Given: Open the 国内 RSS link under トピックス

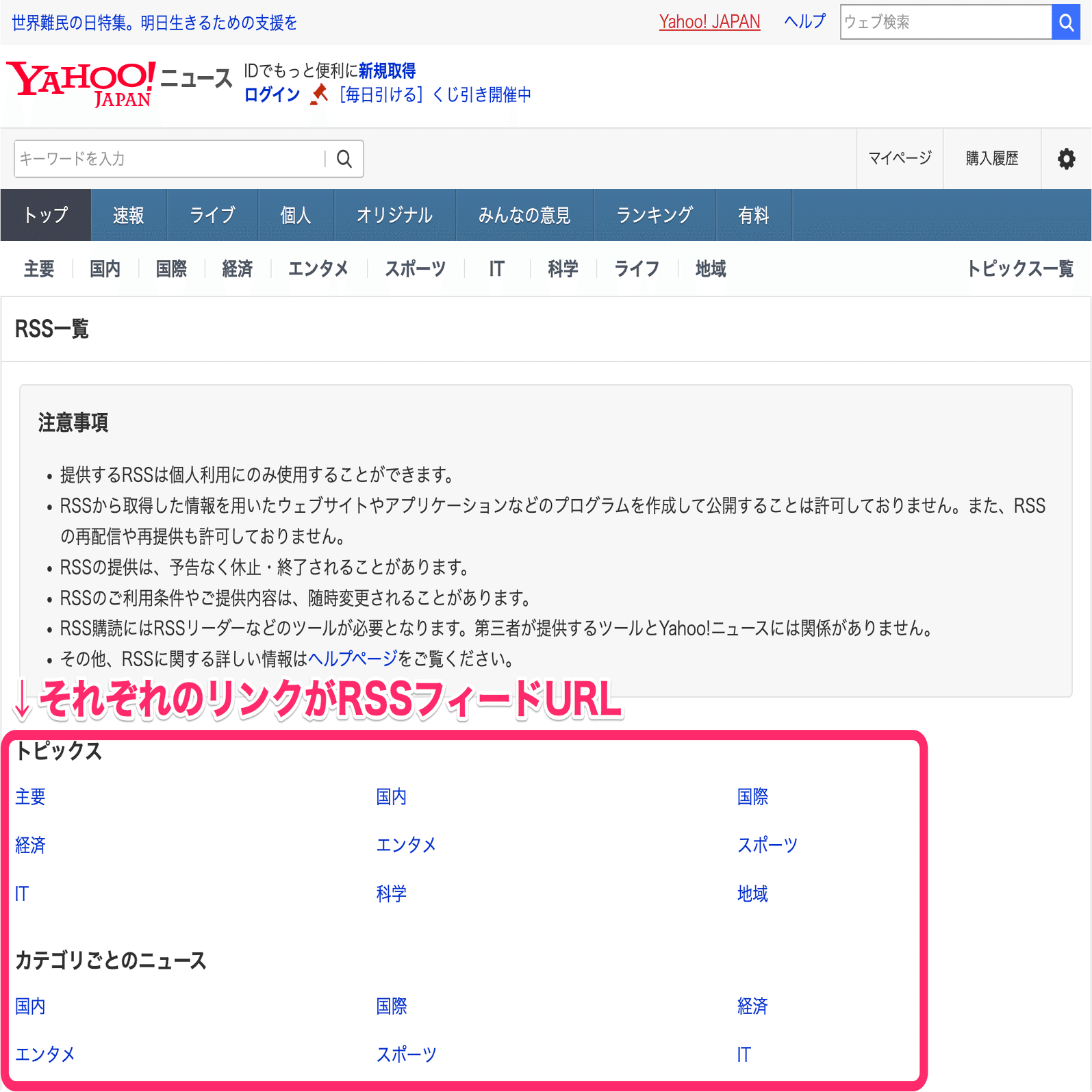Looking at the screenshot, I should [x=392, y=796].
